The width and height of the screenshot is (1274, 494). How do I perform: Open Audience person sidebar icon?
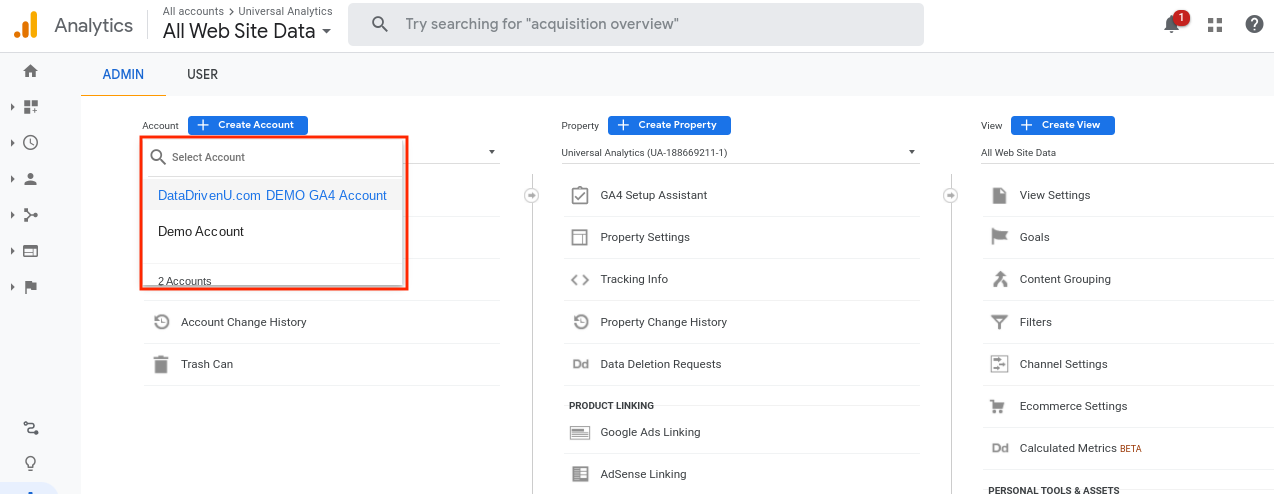(x=30, y=179)
